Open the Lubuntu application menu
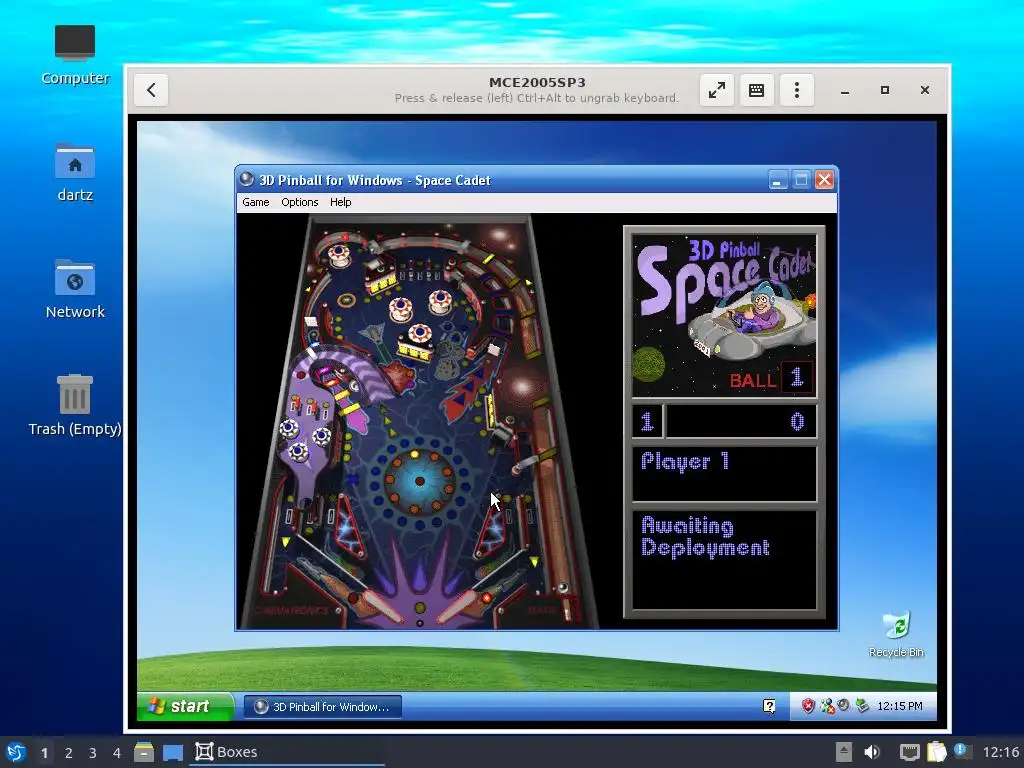 click(x=16, y=752)
